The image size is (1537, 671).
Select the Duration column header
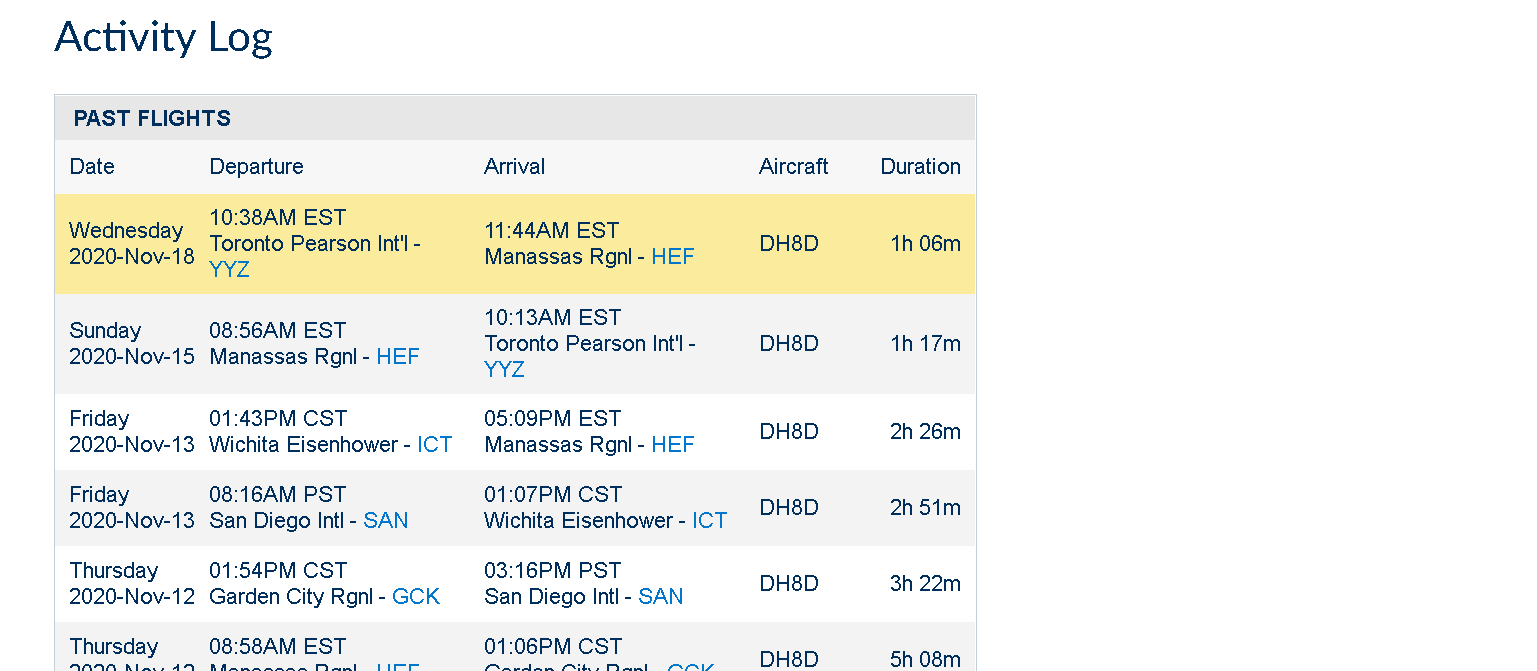tap(920, 167)
